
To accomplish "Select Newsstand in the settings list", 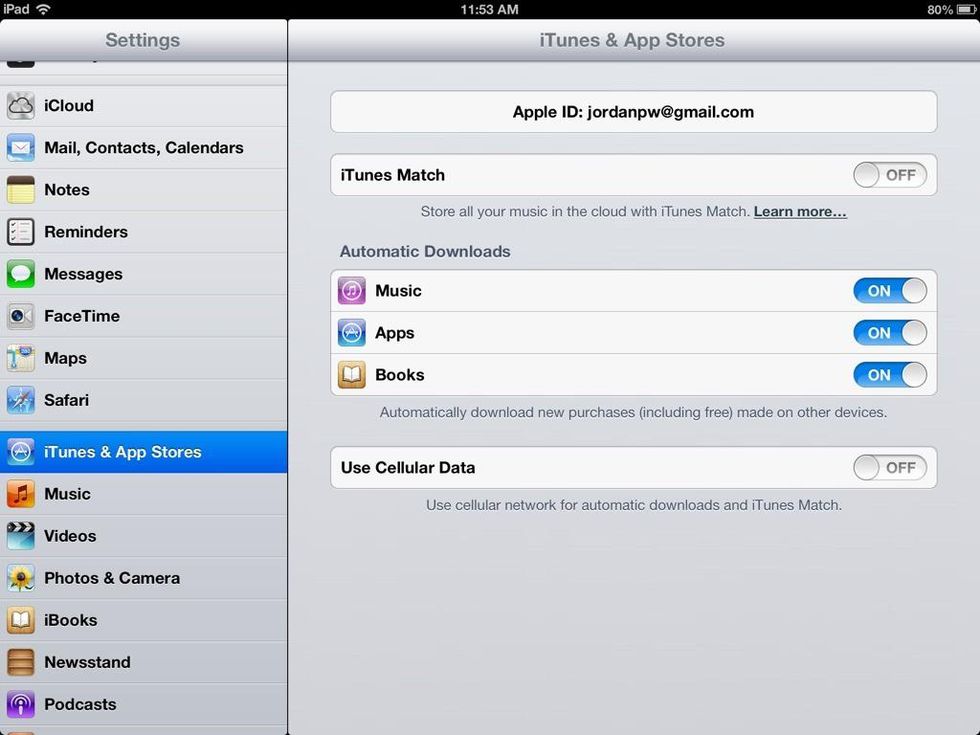I will (87, 662).
